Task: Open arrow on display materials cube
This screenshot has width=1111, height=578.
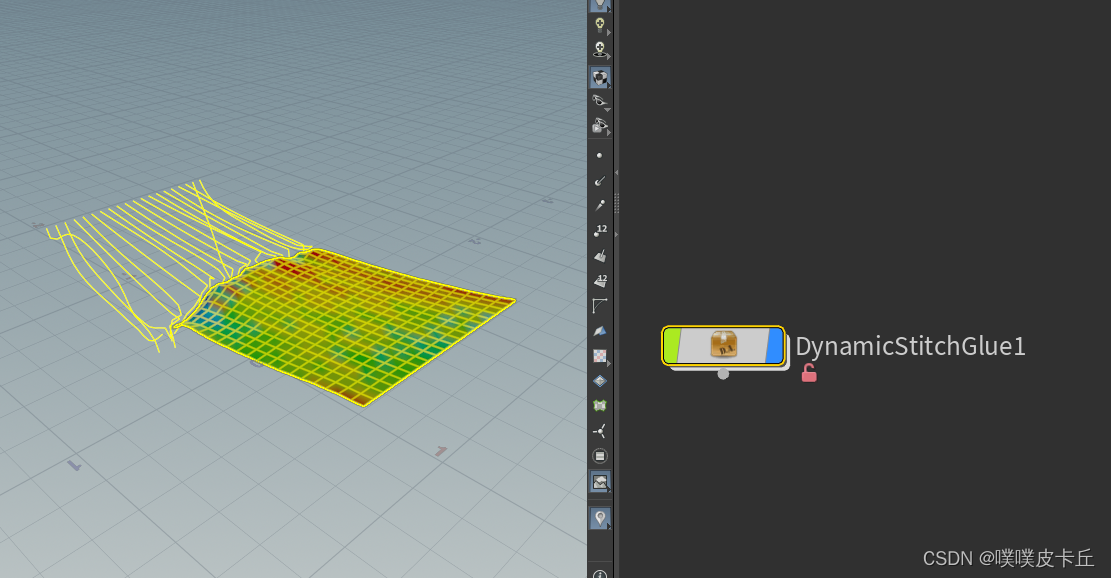Action: point(608,85)
